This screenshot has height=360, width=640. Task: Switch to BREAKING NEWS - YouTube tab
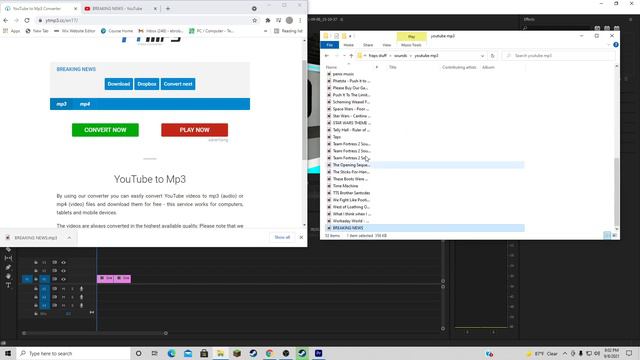pyautogui.click(x=117, y=9)
